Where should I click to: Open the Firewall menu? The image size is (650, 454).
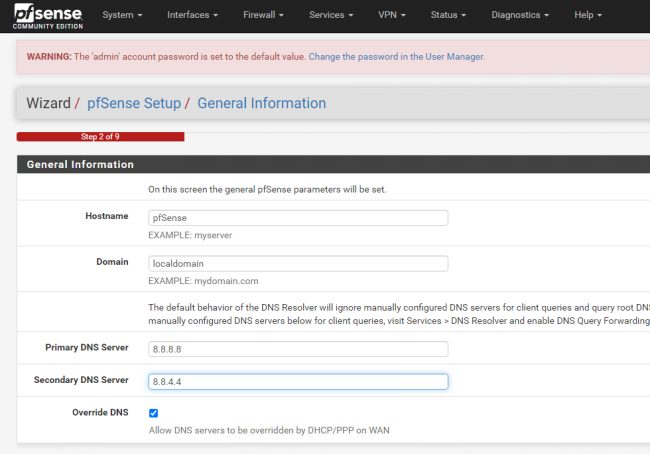click(263, 15)
